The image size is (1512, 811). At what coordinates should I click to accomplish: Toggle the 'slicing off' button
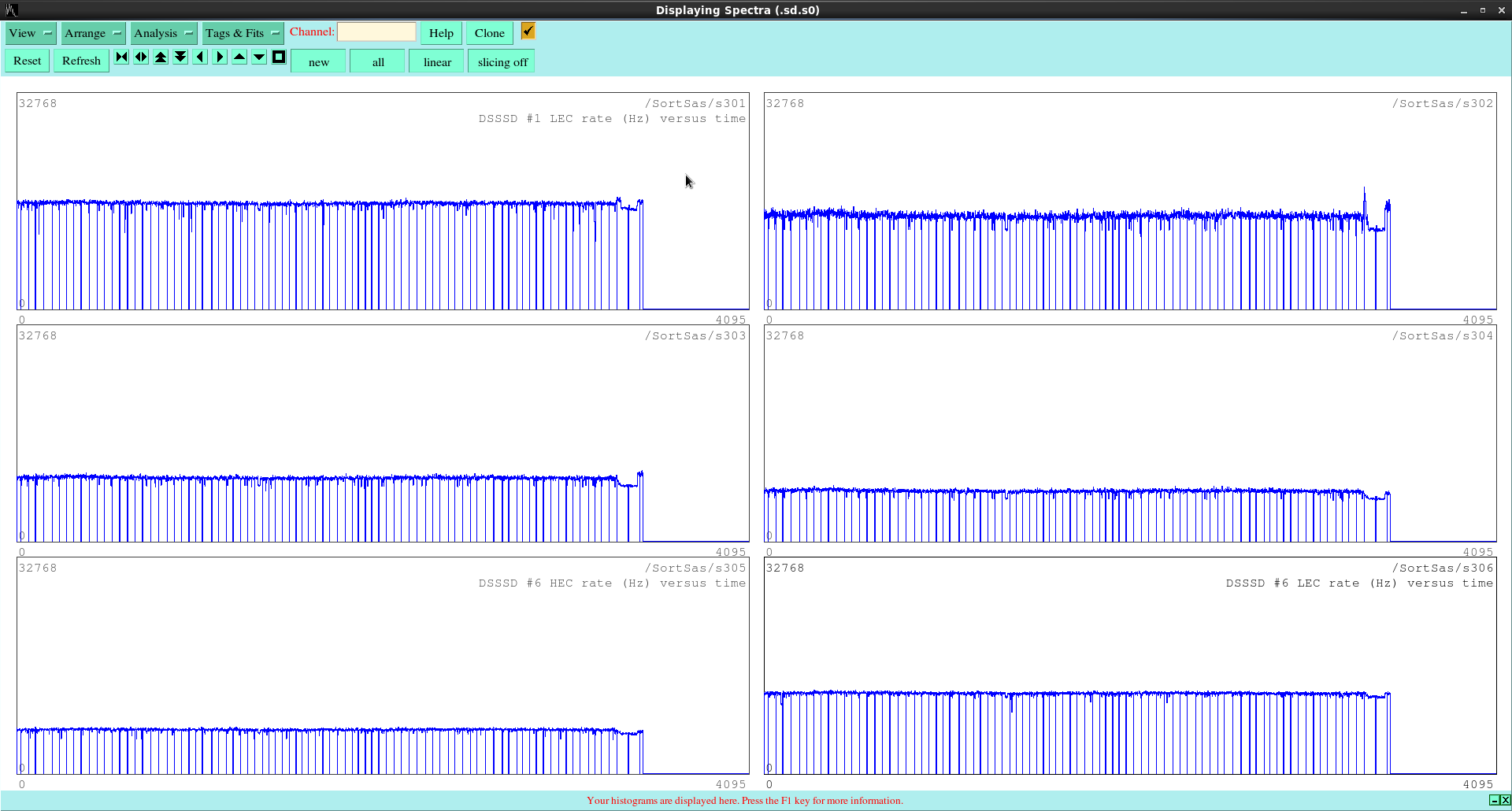pyautogui.click(x=502, y=62)
